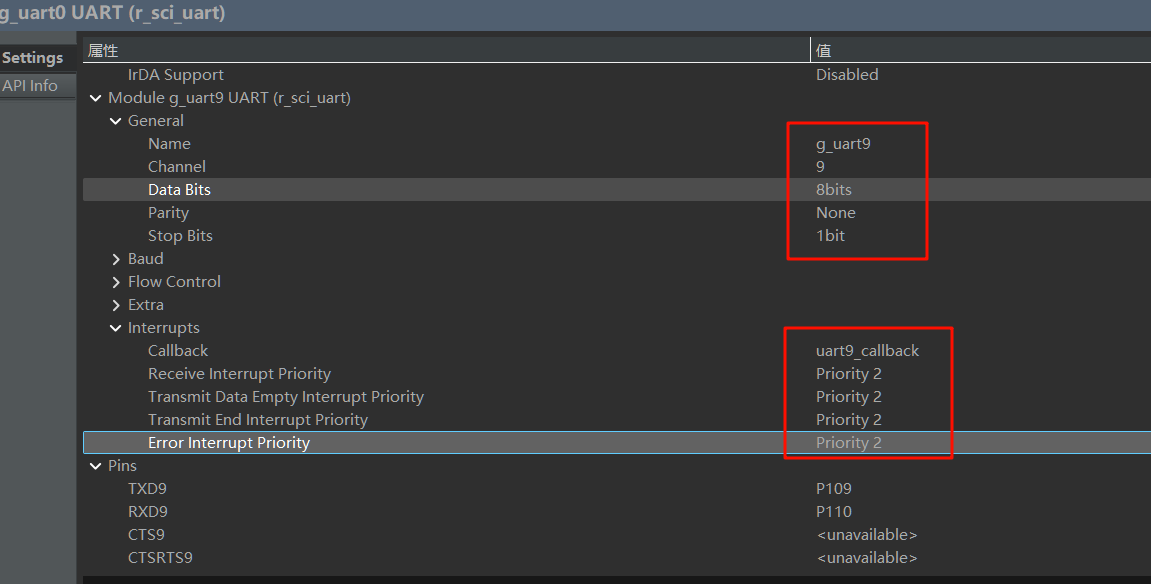Open Error Interrupt Priority 2 value
This screenshot has height=584, width=1151.
tap(849, 442)
